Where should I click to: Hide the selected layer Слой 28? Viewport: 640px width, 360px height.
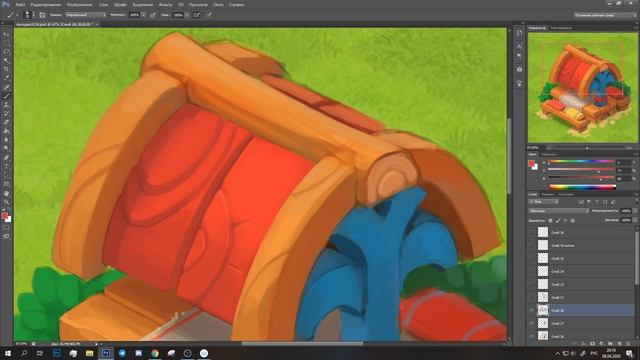[x=531, y=310]
